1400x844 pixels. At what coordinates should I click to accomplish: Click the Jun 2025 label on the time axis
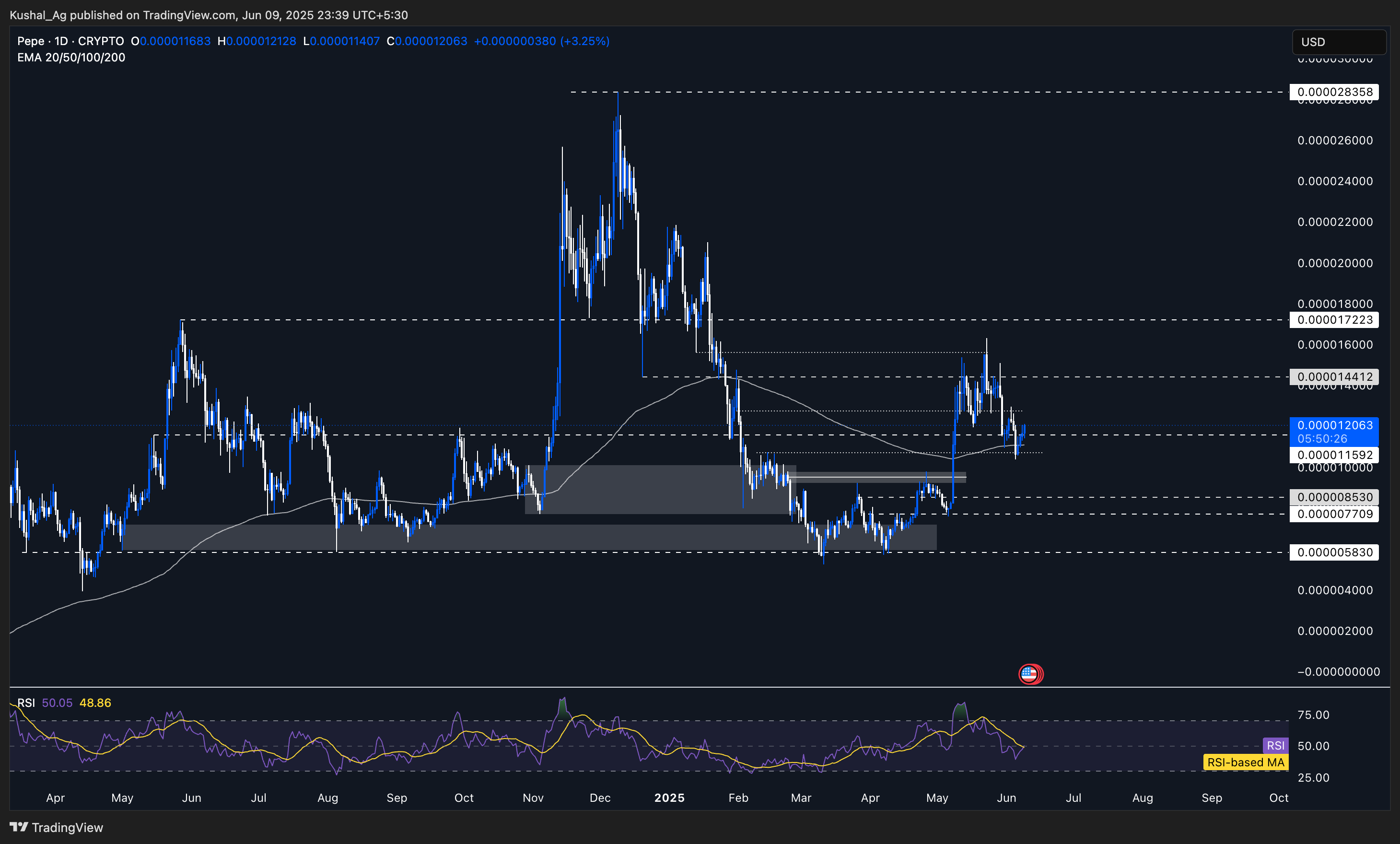click(1006, 798)
